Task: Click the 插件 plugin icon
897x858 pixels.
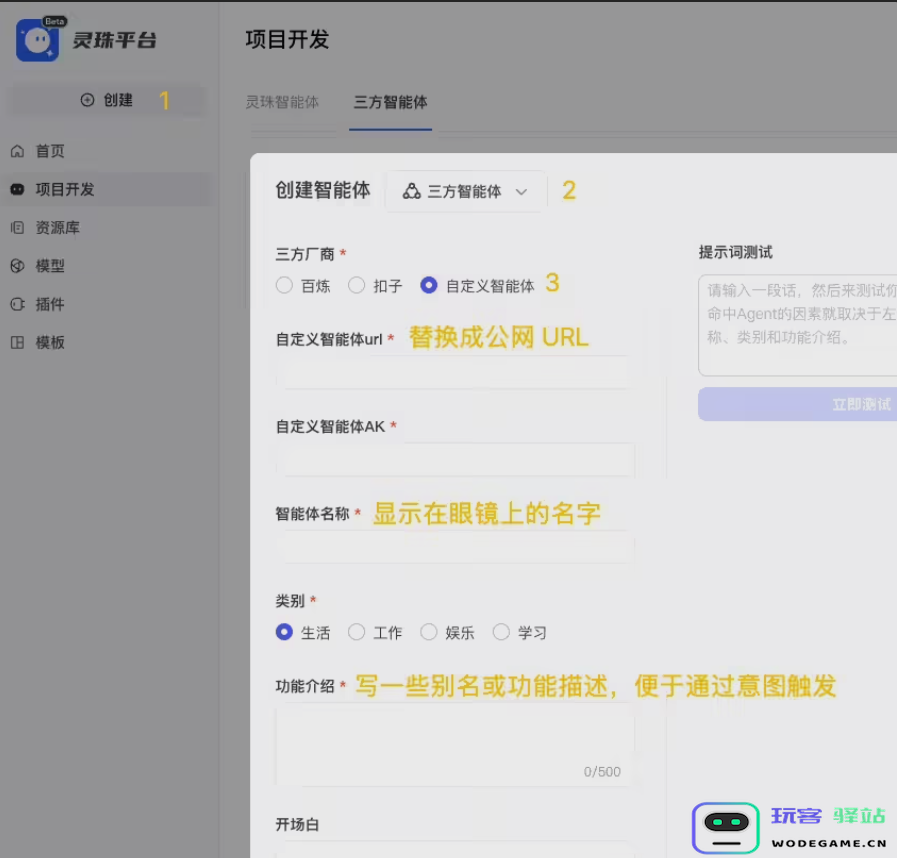Action: click(x=17, y=304)
